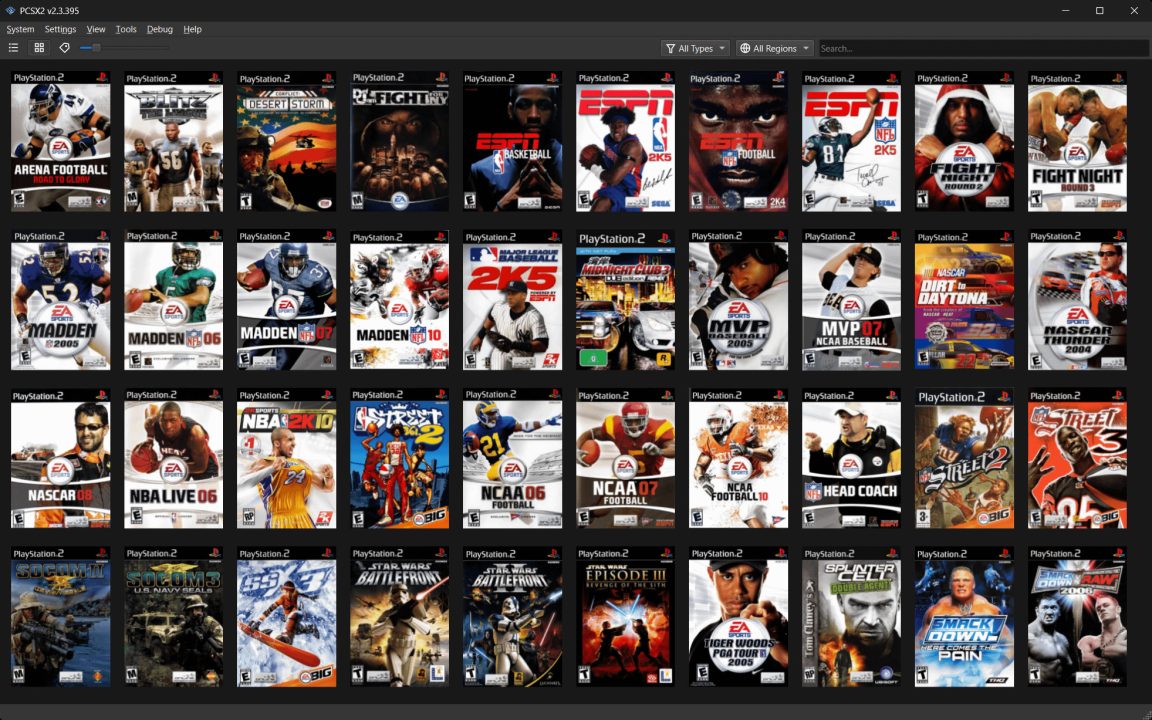Adjust the cover size slider
Image resolution: width=1152 pixels, height=720 pixels.
click(x=125, y=48)
